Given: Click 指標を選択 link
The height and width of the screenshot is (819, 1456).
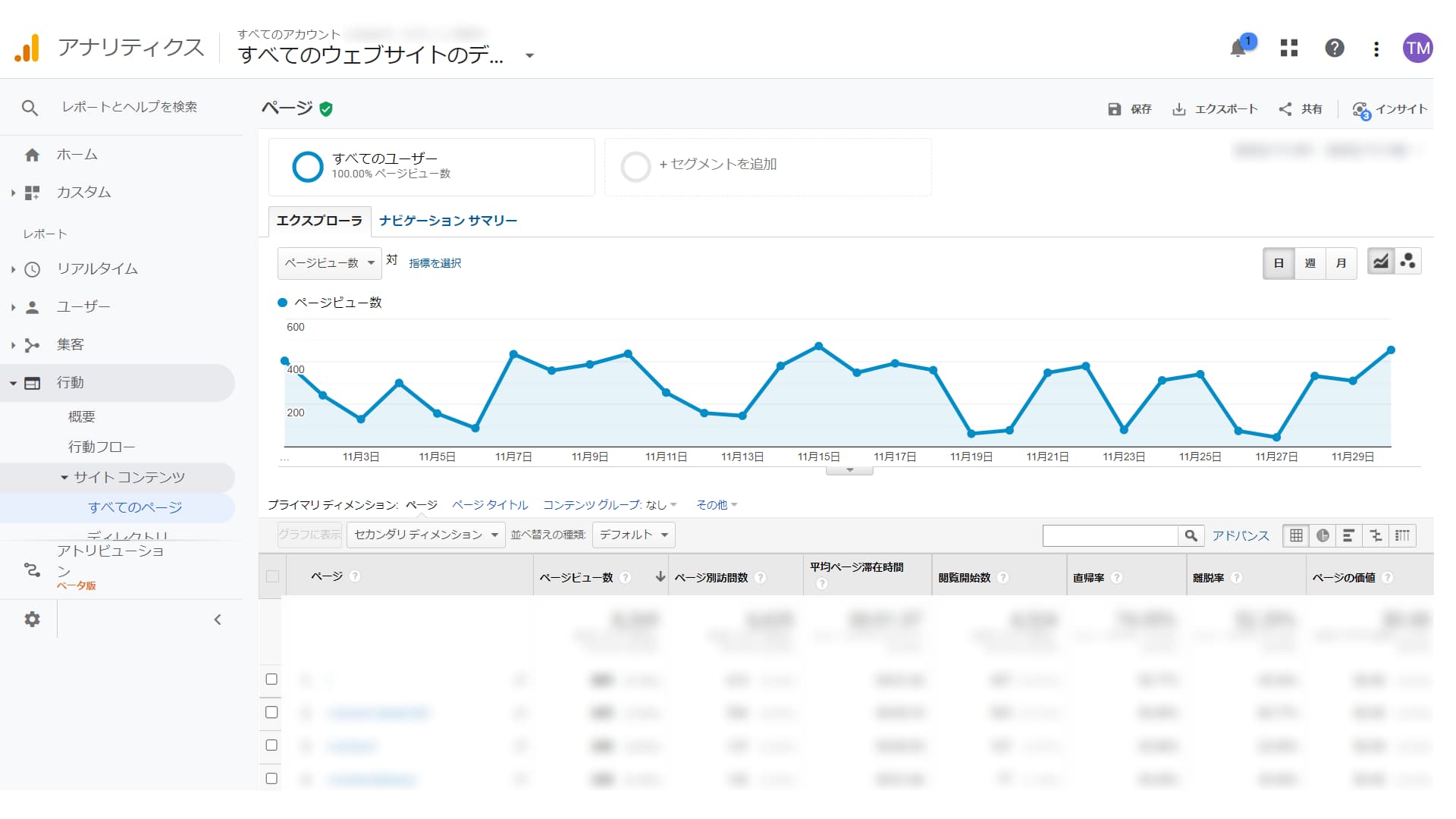Looking at the screenshot, I should click(435, 263).
